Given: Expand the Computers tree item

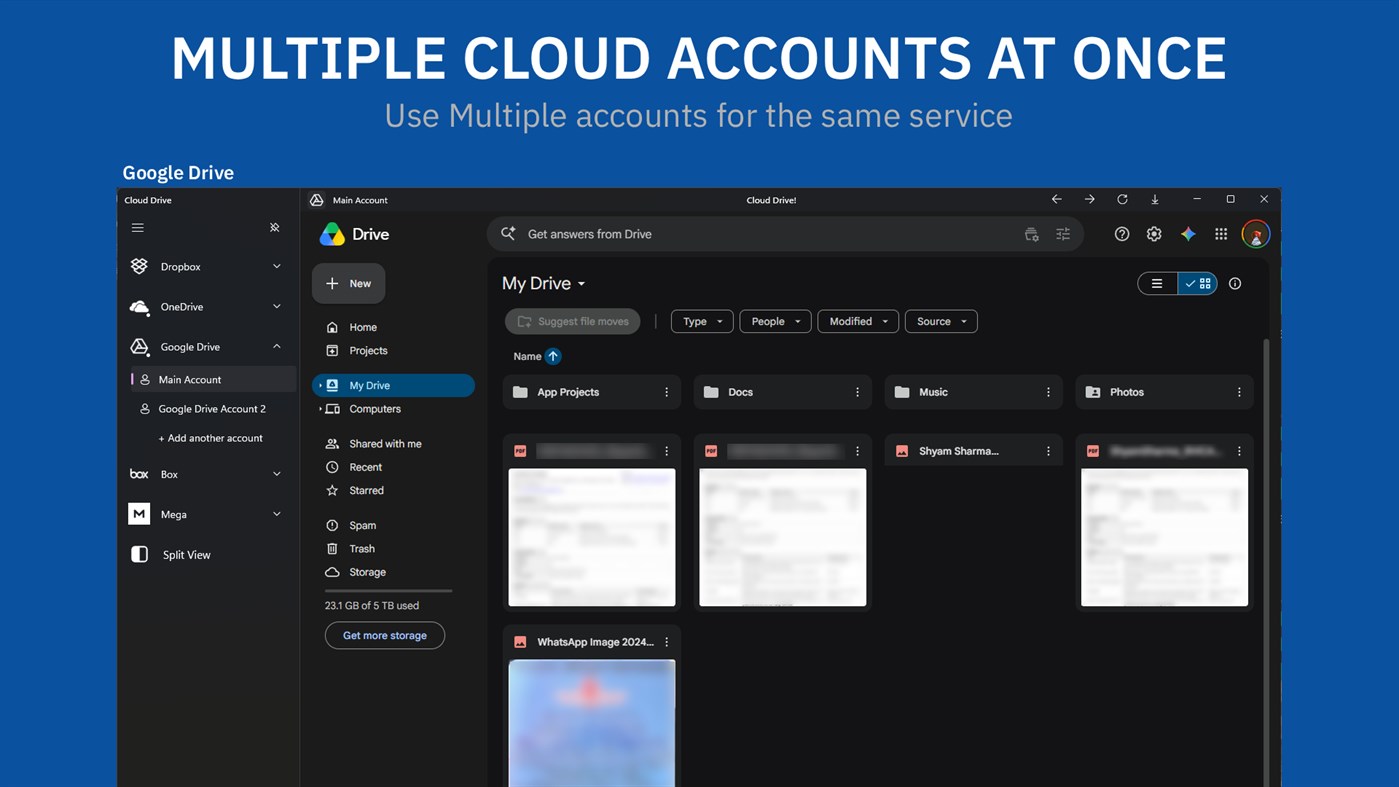Looking at the screenshot, I should [320, 409].
